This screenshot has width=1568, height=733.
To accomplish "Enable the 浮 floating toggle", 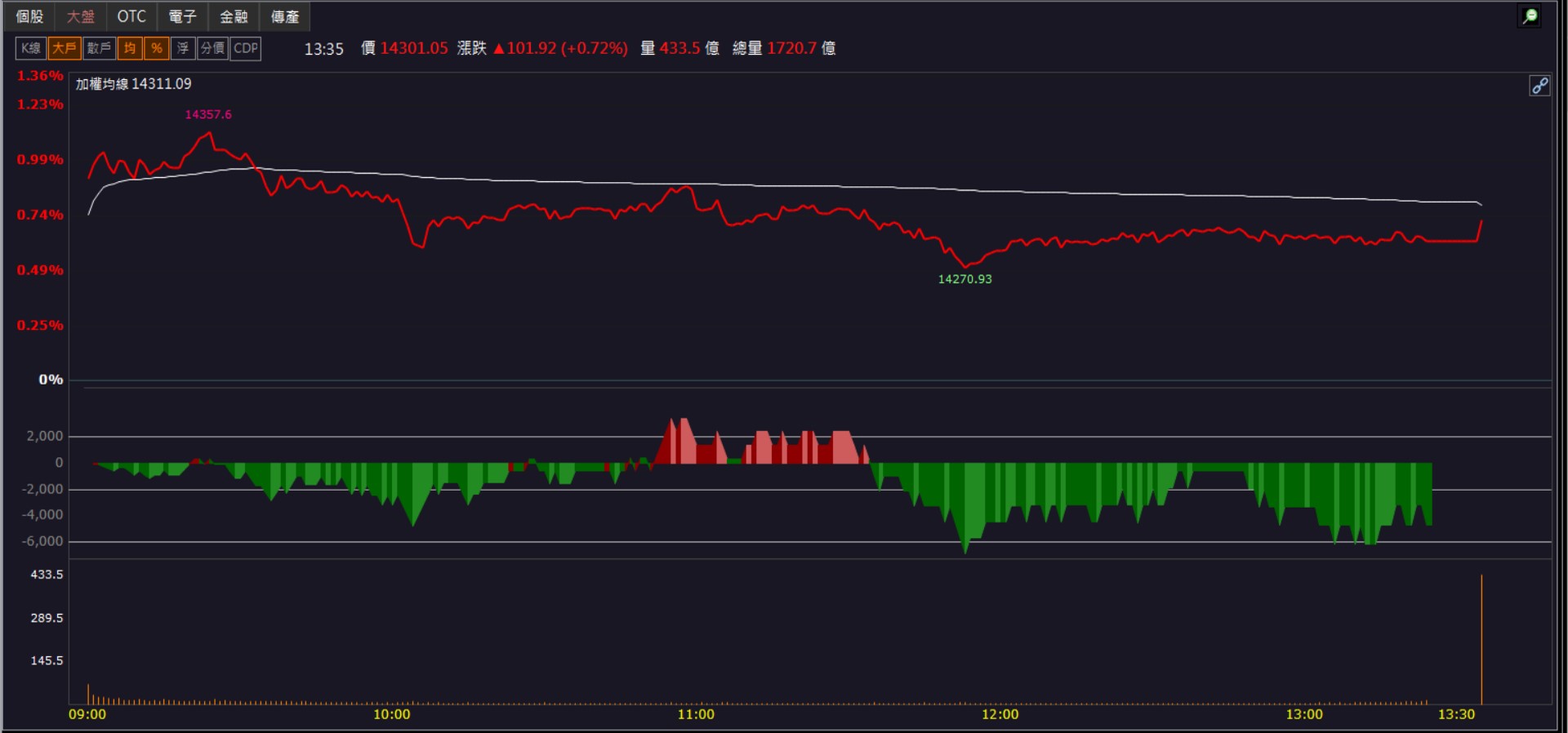I will coord(183,48).
